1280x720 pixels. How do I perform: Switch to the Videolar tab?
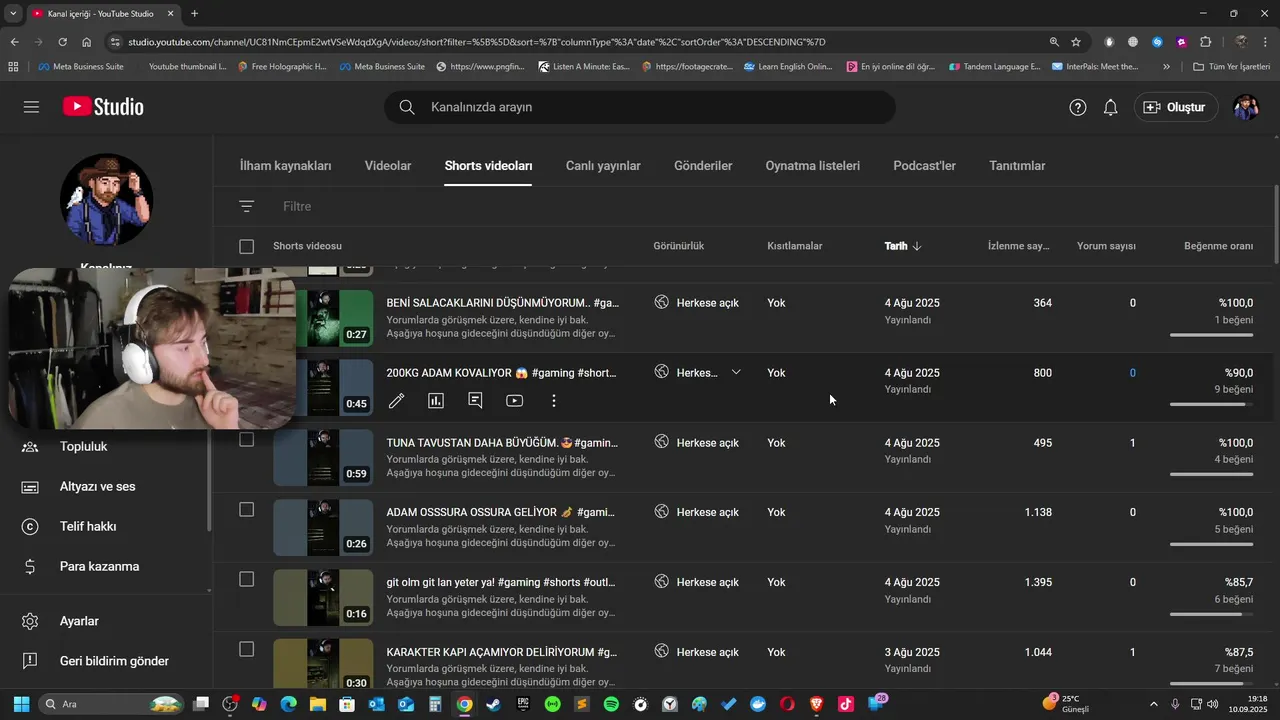[x=388, y=166]
